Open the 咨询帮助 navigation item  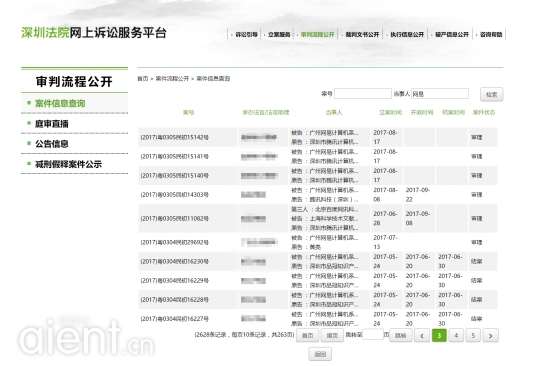[x=491, y=34]
